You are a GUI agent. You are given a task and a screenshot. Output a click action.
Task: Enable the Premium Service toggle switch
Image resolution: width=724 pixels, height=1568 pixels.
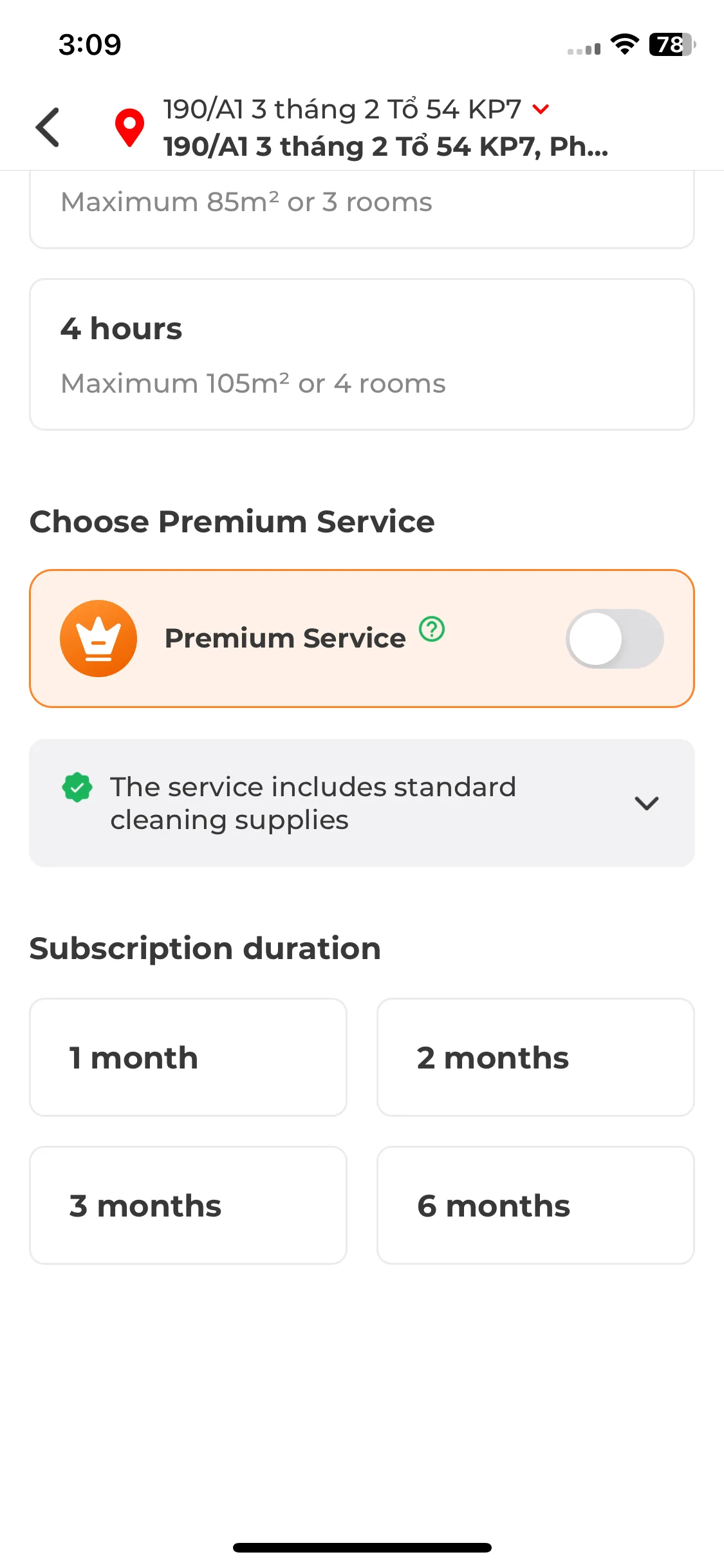tap(615, 639)
